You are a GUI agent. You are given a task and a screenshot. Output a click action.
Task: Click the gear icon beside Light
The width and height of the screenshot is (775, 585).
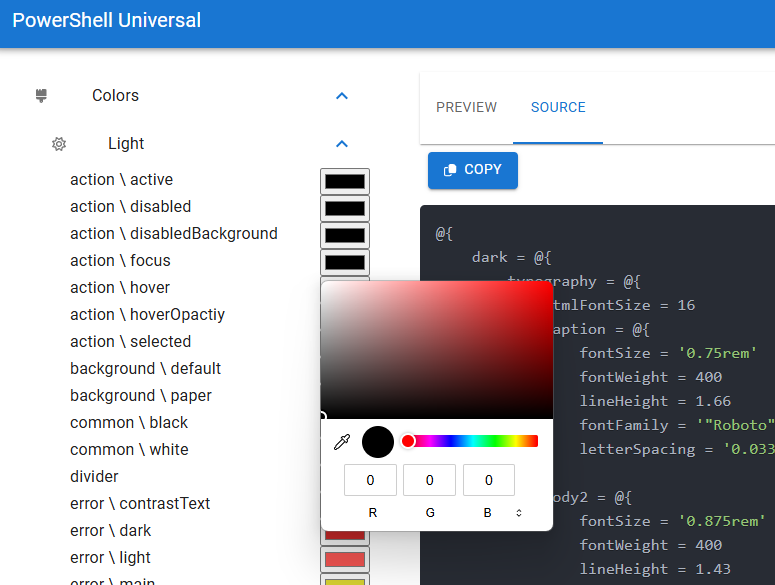click(59, 144)
